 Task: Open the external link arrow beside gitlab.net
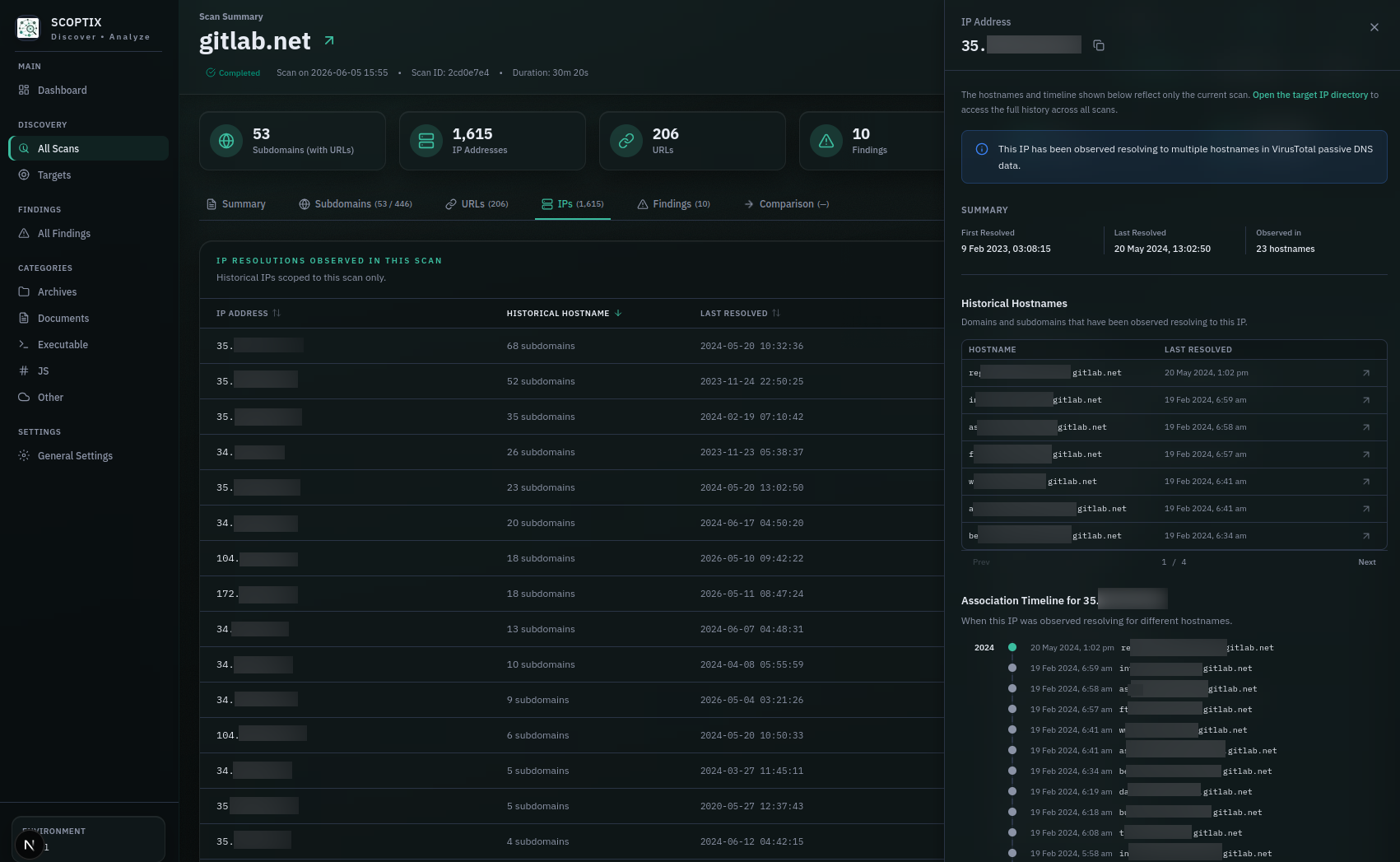coord(329,40)
